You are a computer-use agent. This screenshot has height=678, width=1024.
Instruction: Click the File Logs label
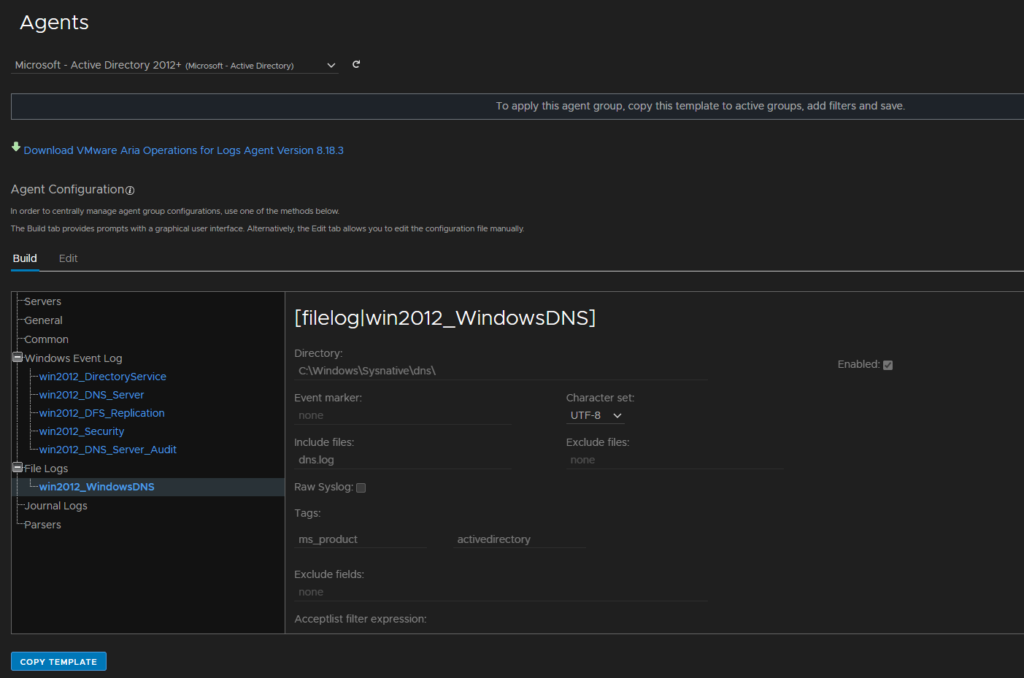point(46,469)
